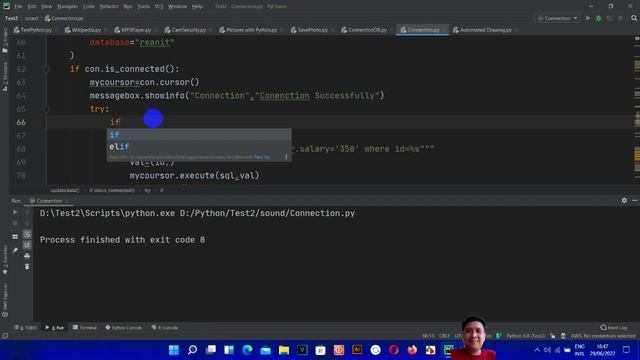Open the Favorites tool window sidebar button

click(5, 260)
